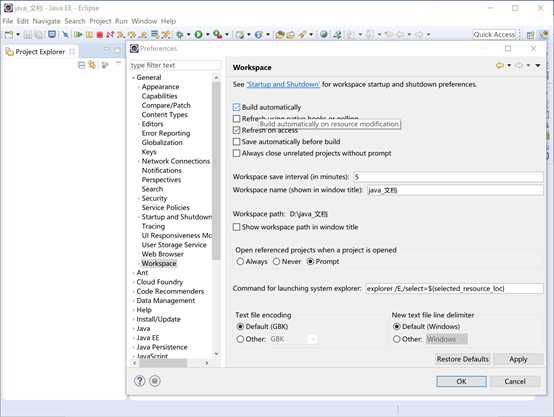Expand the Ant preferences node
The image size is (554, 417).
tap(133, 273)
